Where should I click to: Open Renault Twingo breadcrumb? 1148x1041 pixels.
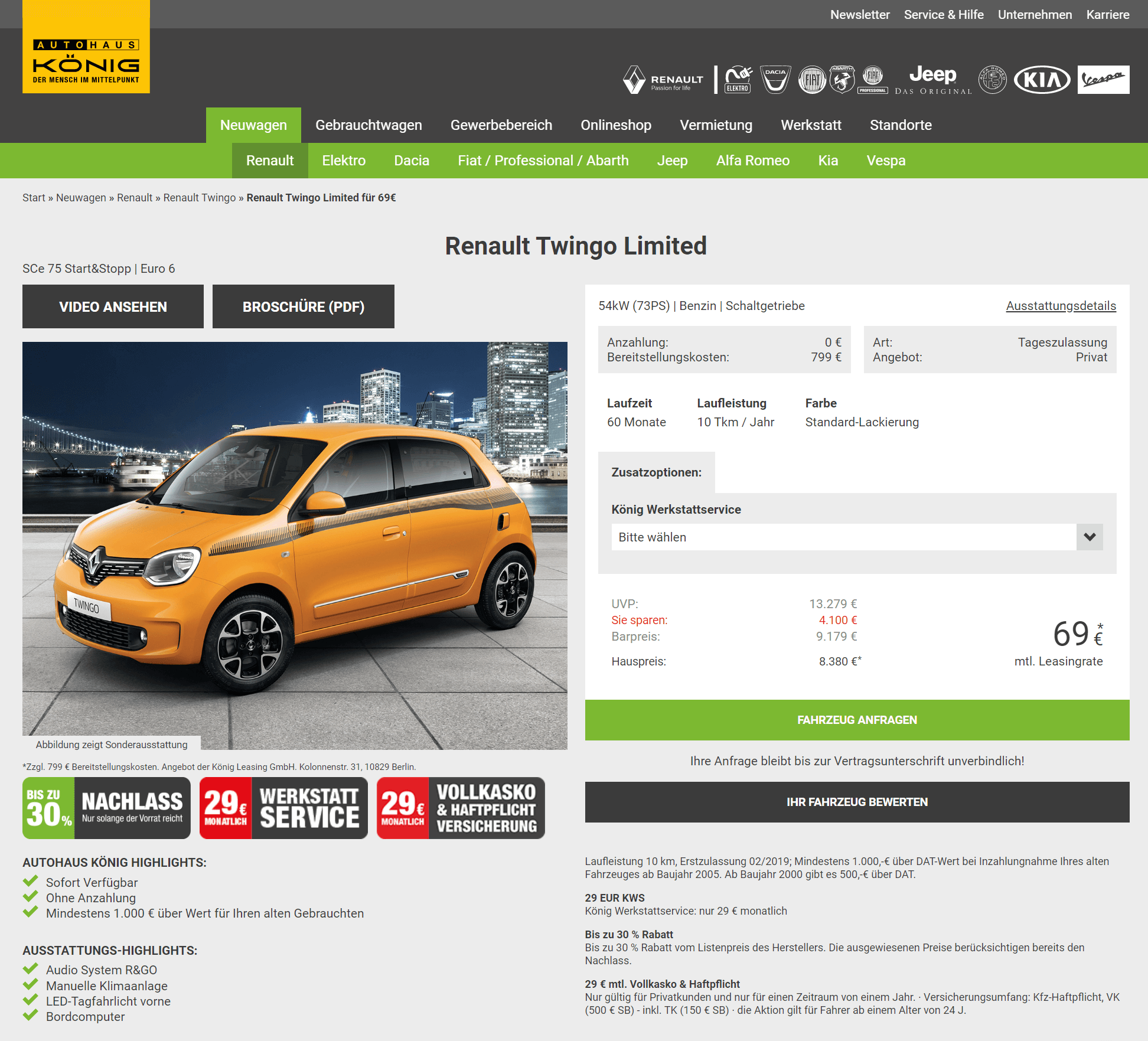pos(200,198)
